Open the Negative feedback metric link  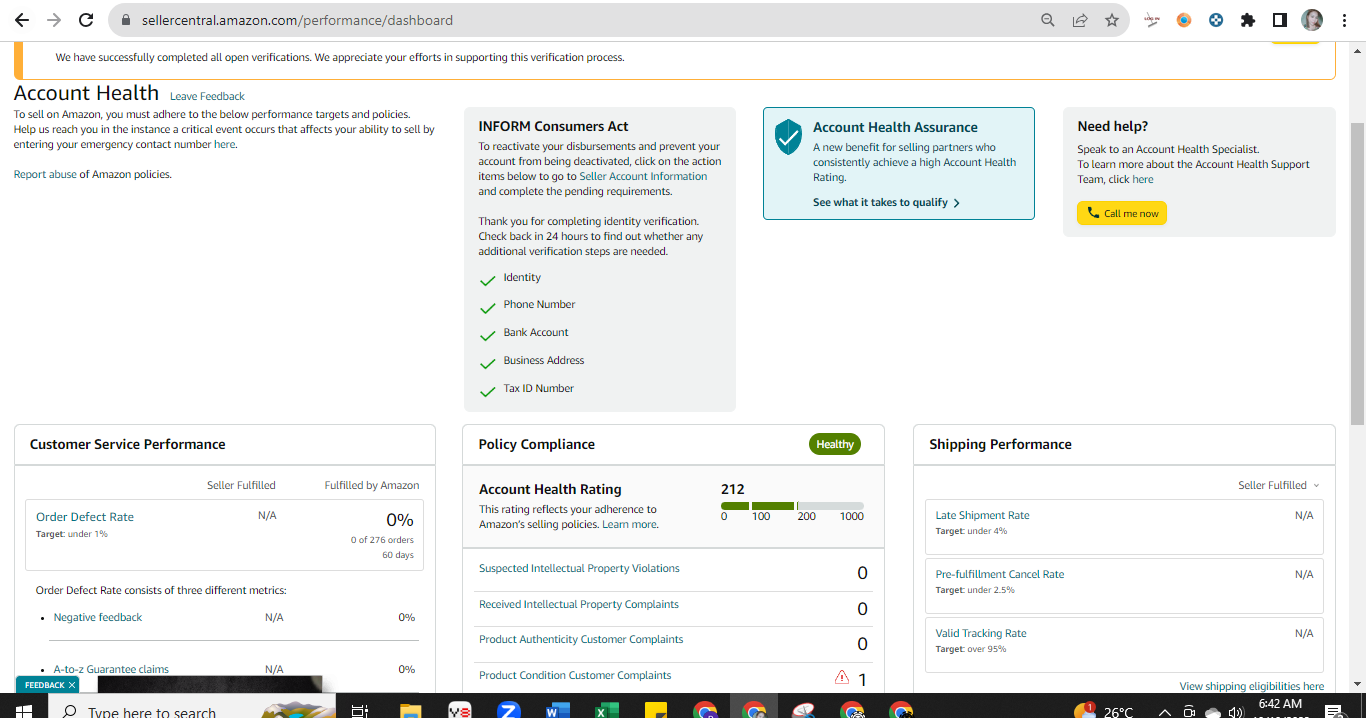(x=98, y=617)
